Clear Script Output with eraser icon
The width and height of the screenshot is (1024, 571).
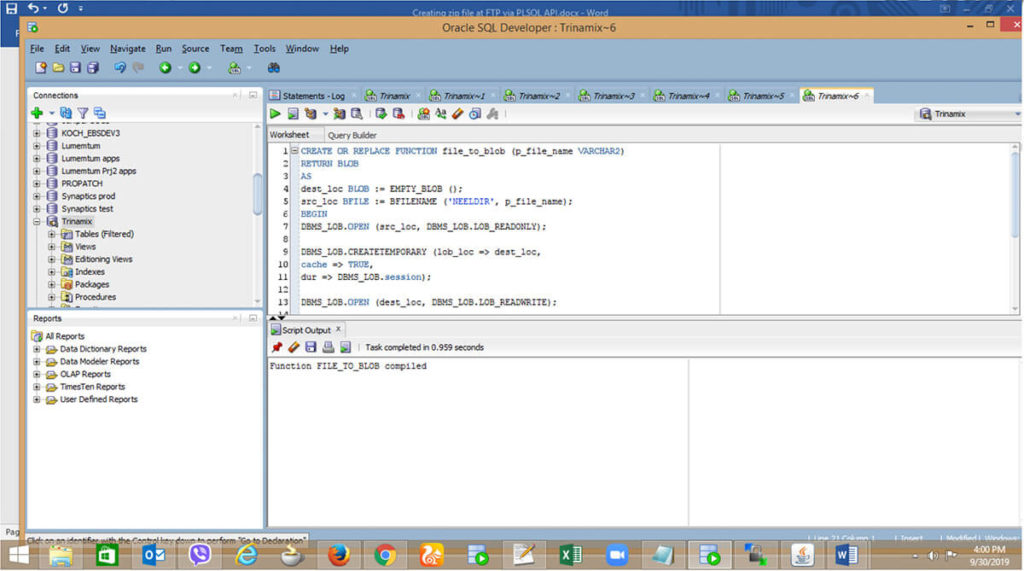[x=294, y=347]
